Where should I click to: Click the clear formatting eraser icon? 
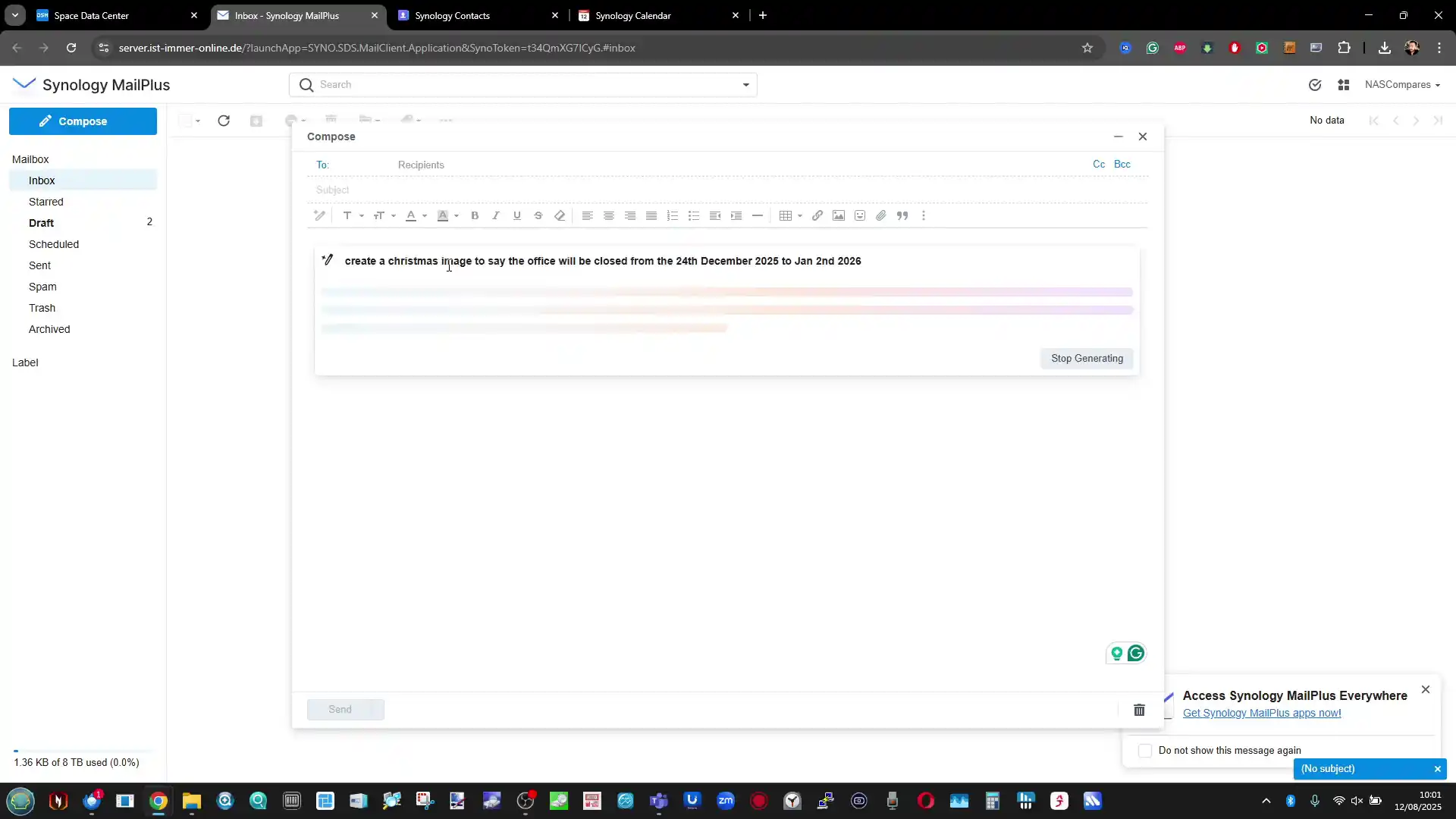(560, 216)
